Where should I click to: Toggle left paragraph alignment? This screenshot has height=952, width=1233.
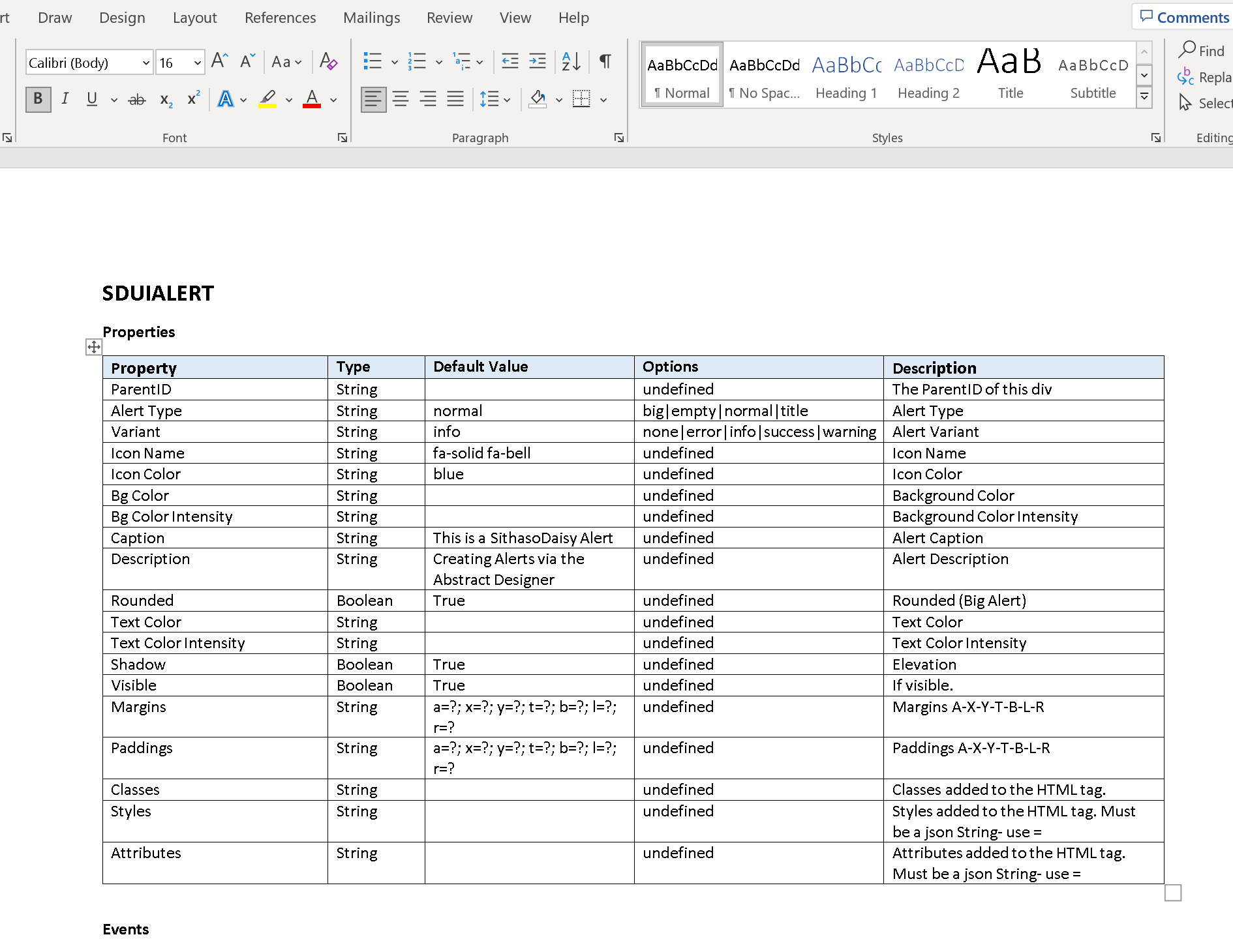point(373,99)
